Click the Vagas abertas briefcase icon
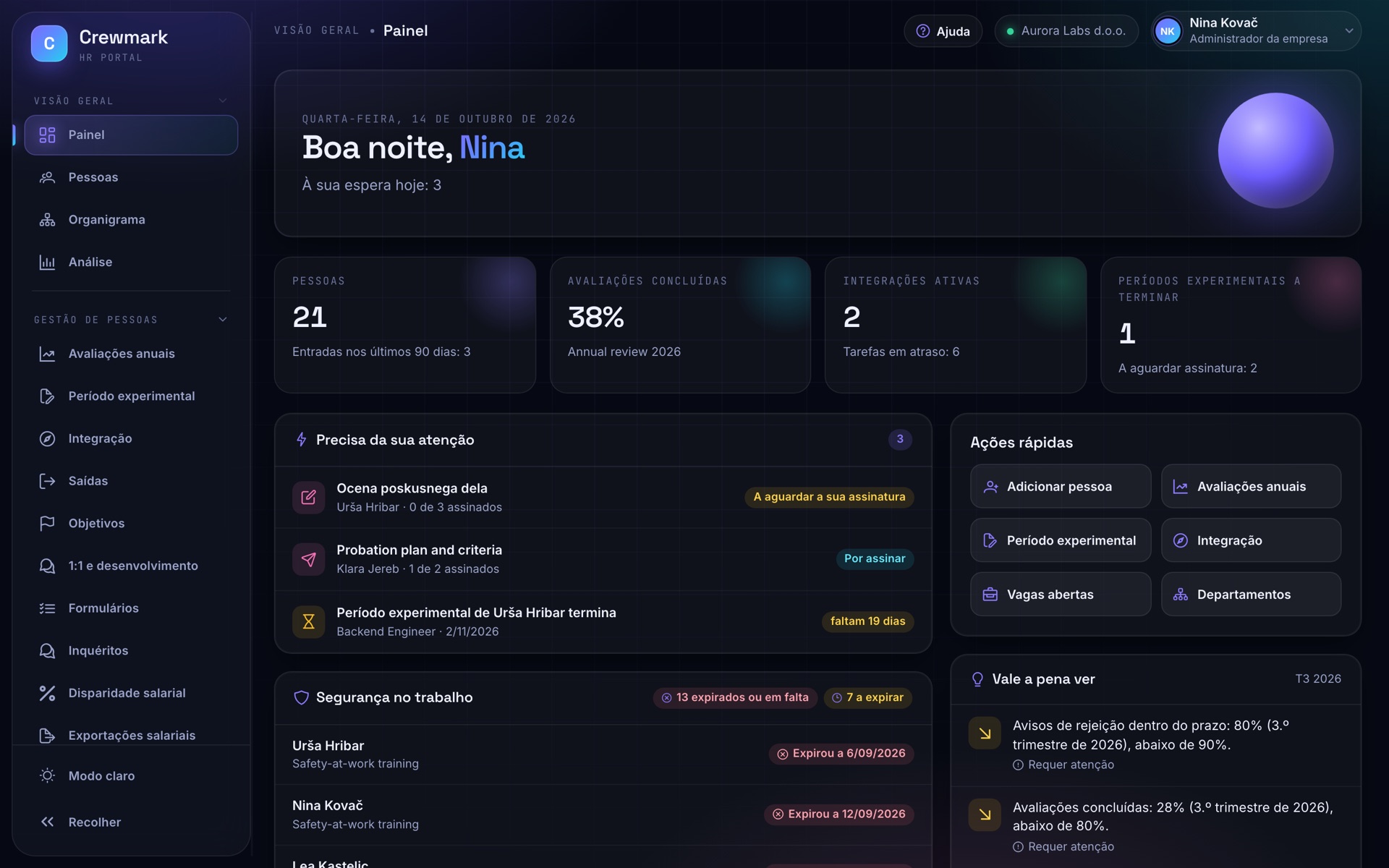 (x=990, y=595)
